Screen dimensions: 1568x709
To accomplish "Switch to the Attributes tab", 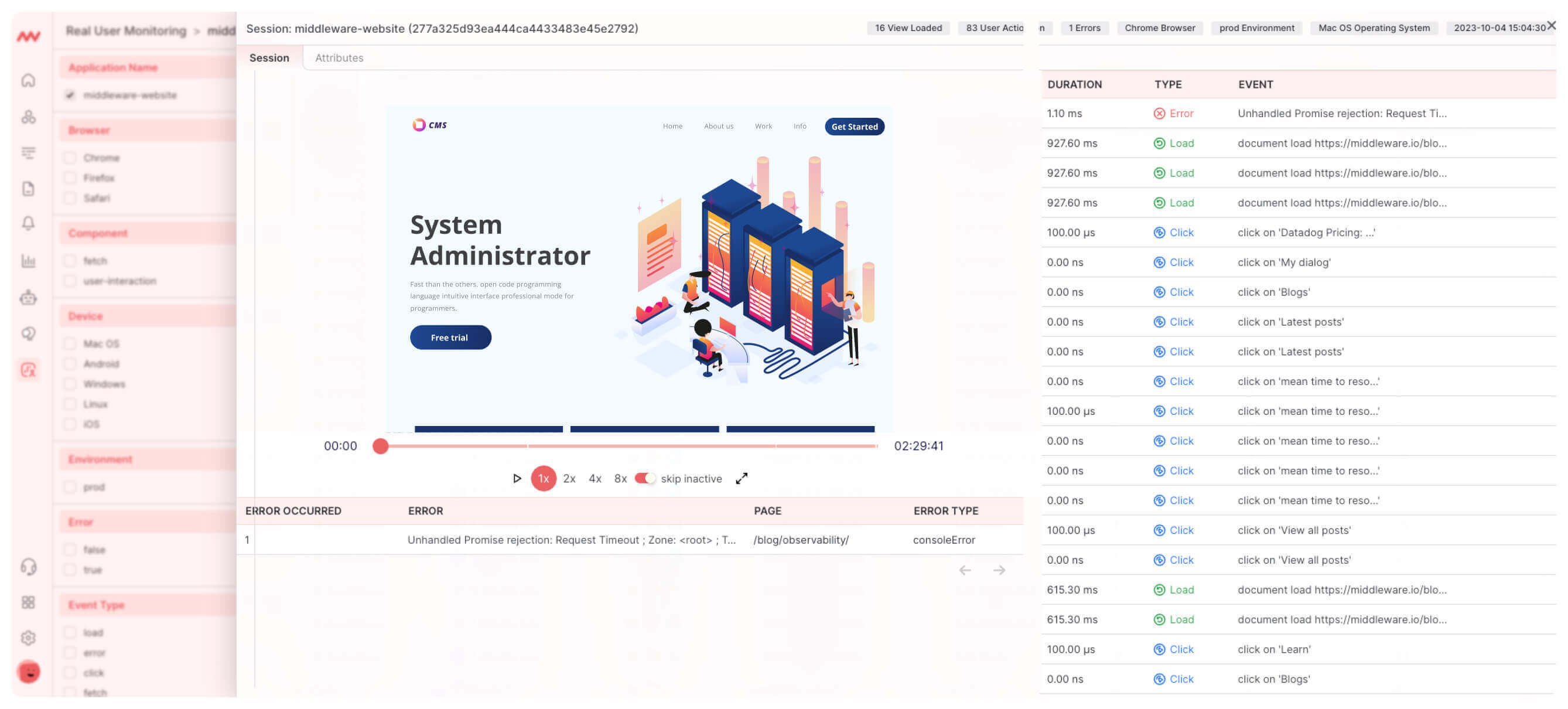I will (x=339, y=57).
